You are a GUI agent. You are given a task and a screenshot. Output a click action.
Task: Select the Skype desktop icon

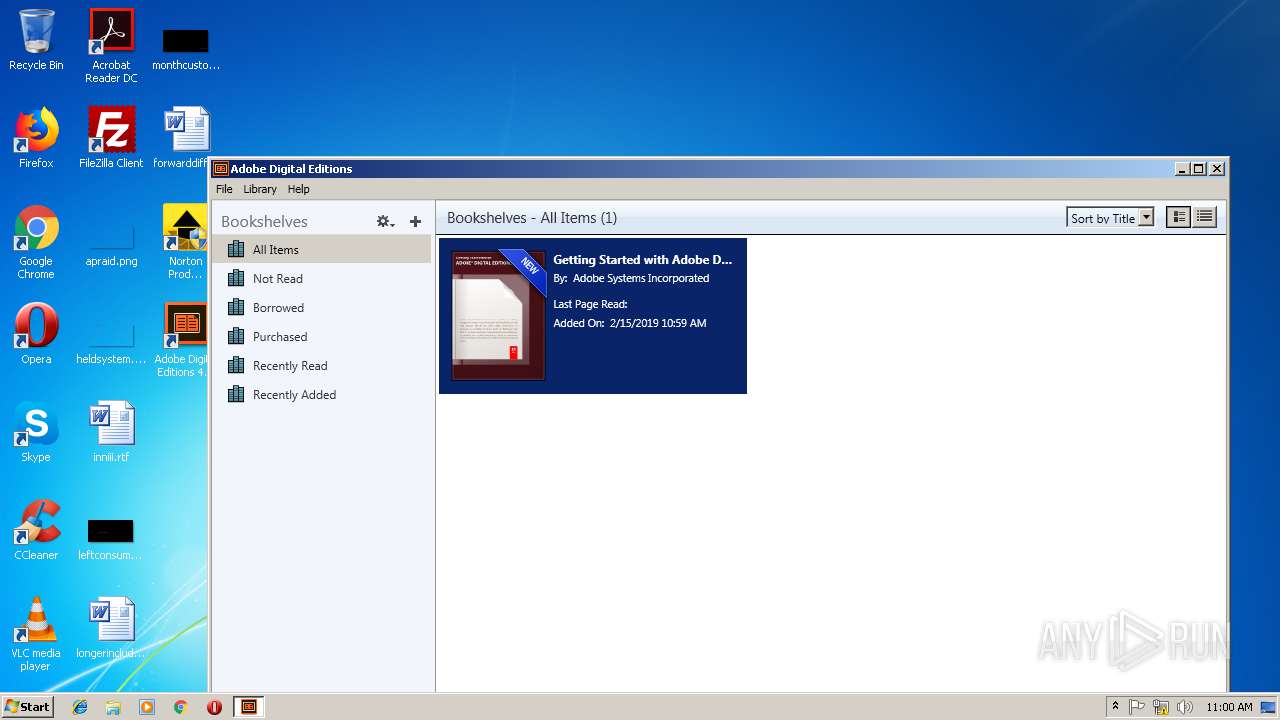(36, 432)
